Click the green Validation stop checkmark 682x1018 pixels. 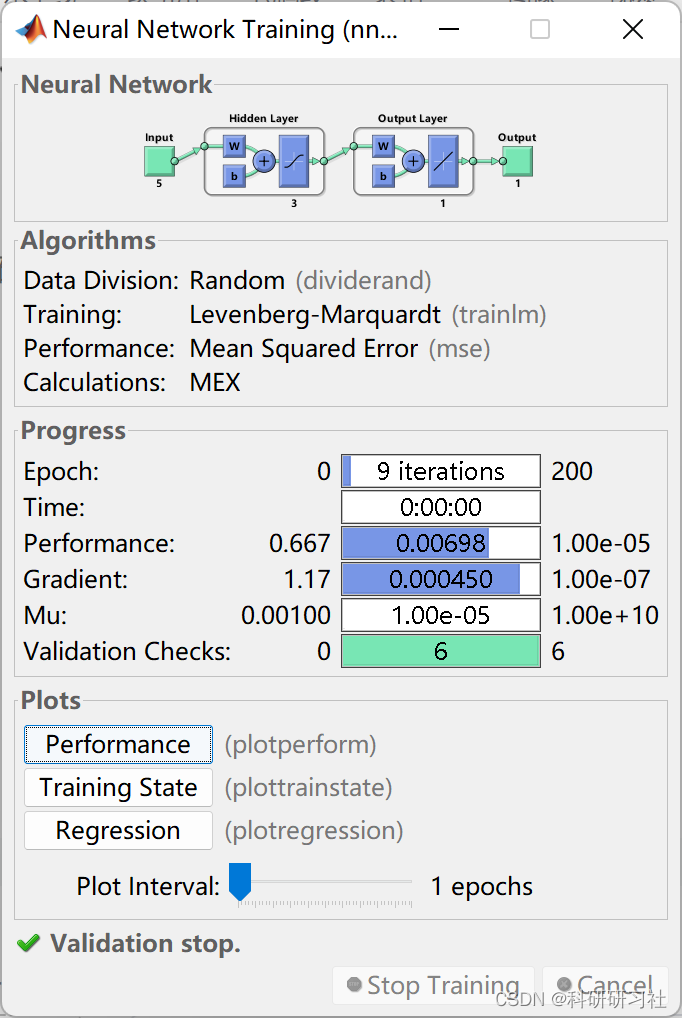[x=29, y=943]
